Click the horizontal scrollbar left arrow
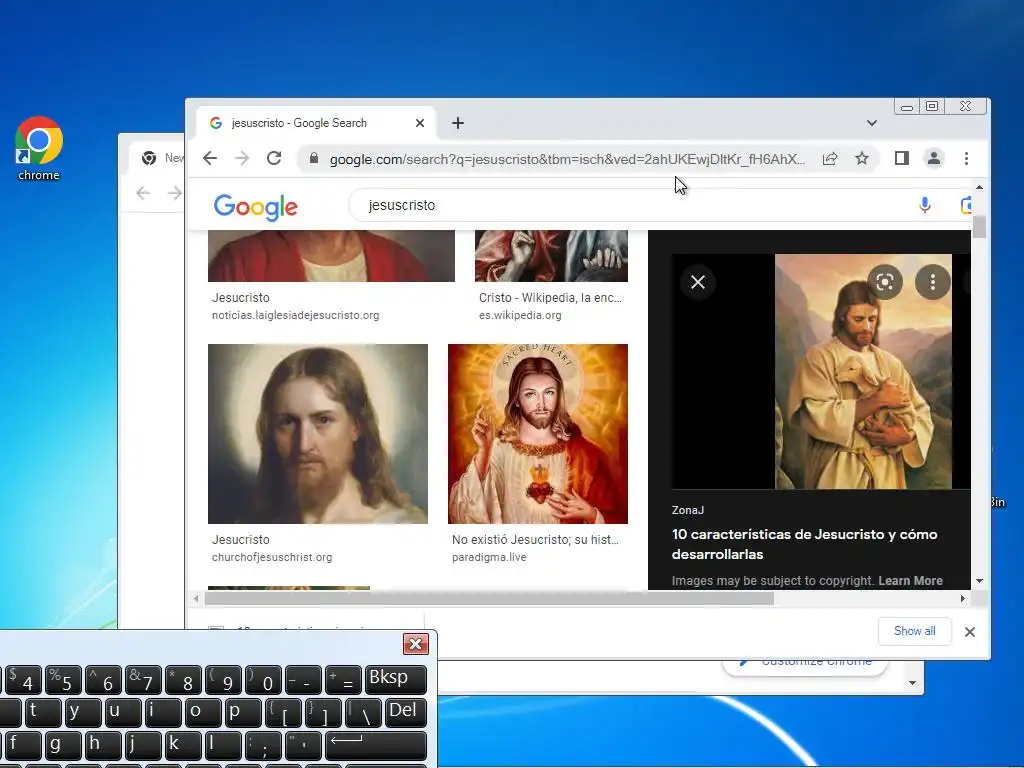 tap(196, 598)
